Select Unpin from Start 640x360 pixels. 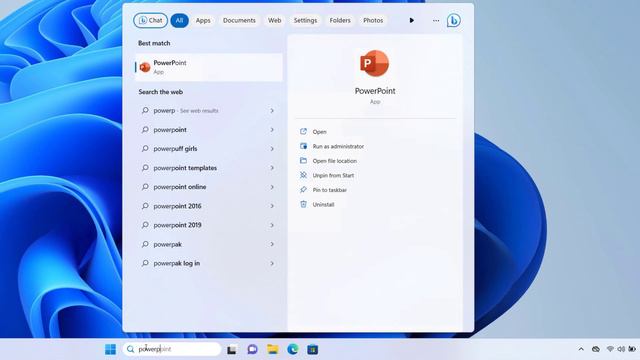point(333,176)
